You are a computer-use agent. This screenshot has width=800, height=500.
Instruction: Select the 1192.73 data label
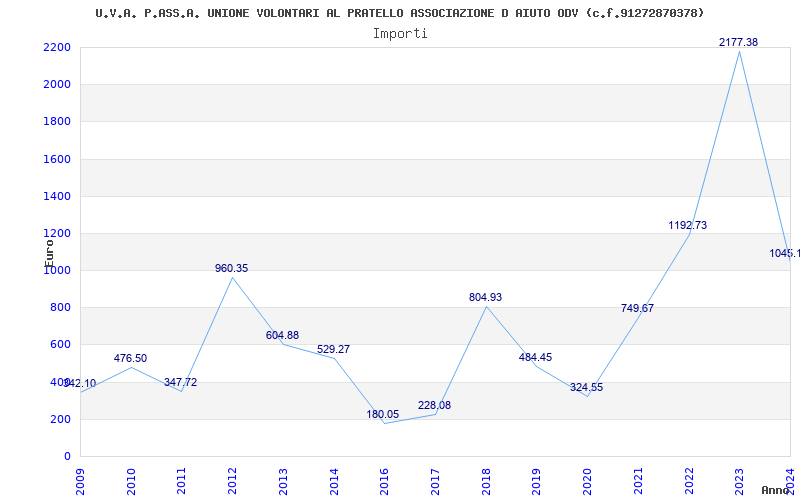pos(688,225)
